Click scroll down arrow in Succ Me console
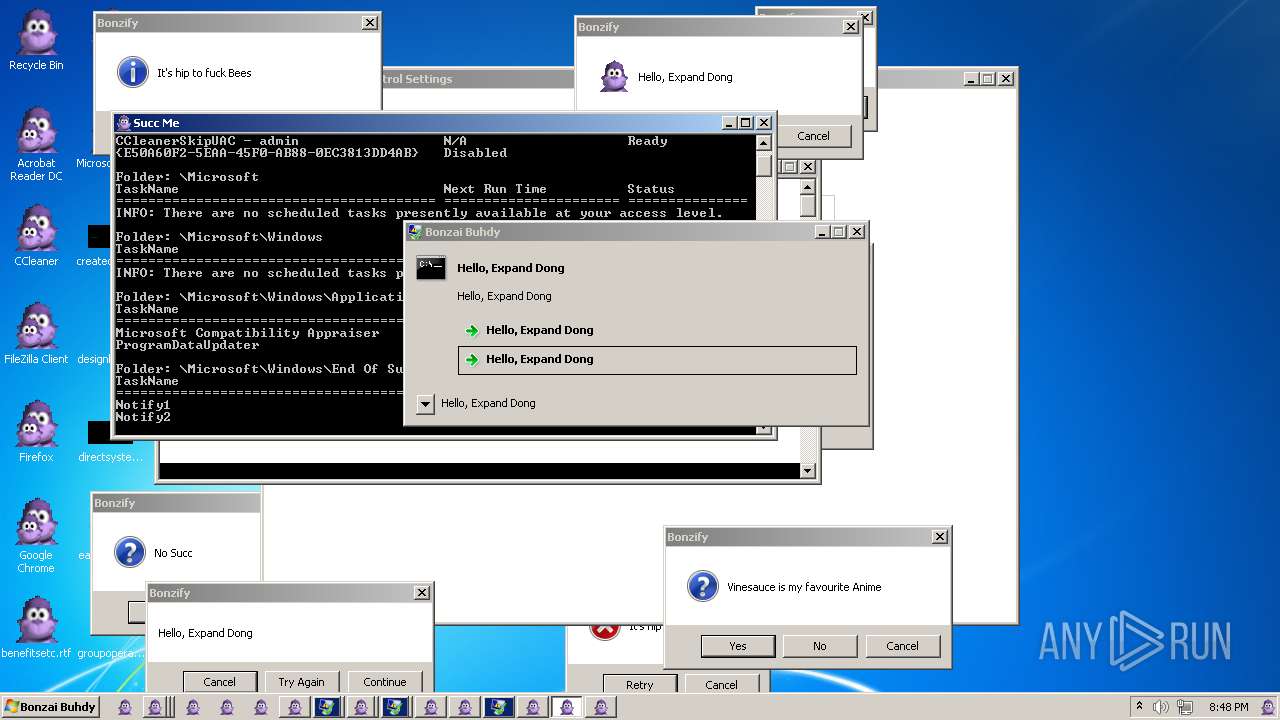 (764, 430)
